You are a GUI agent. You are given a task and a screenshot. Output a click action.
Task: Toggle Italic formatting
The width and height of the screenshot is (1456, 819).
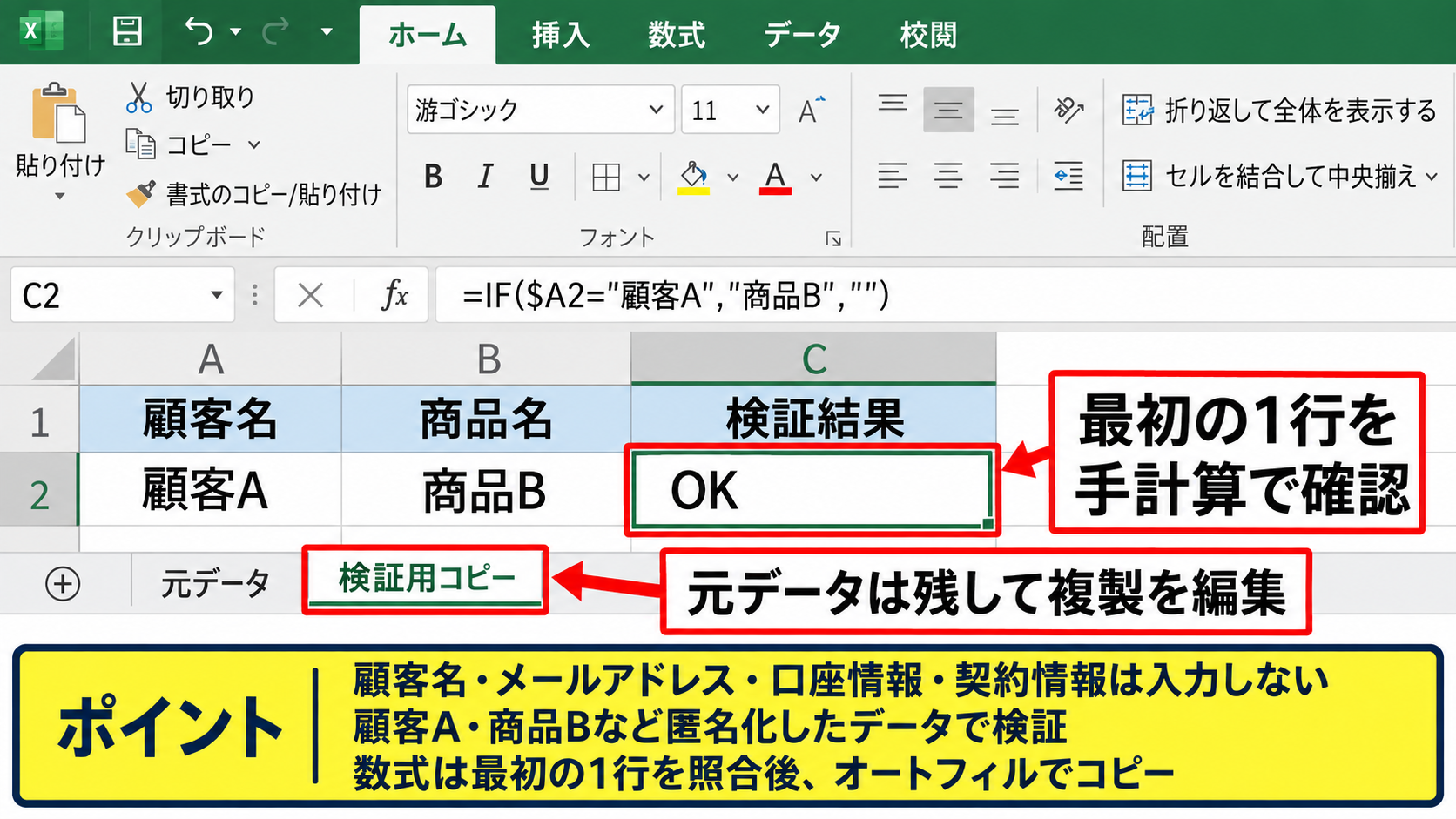(485, 177)
